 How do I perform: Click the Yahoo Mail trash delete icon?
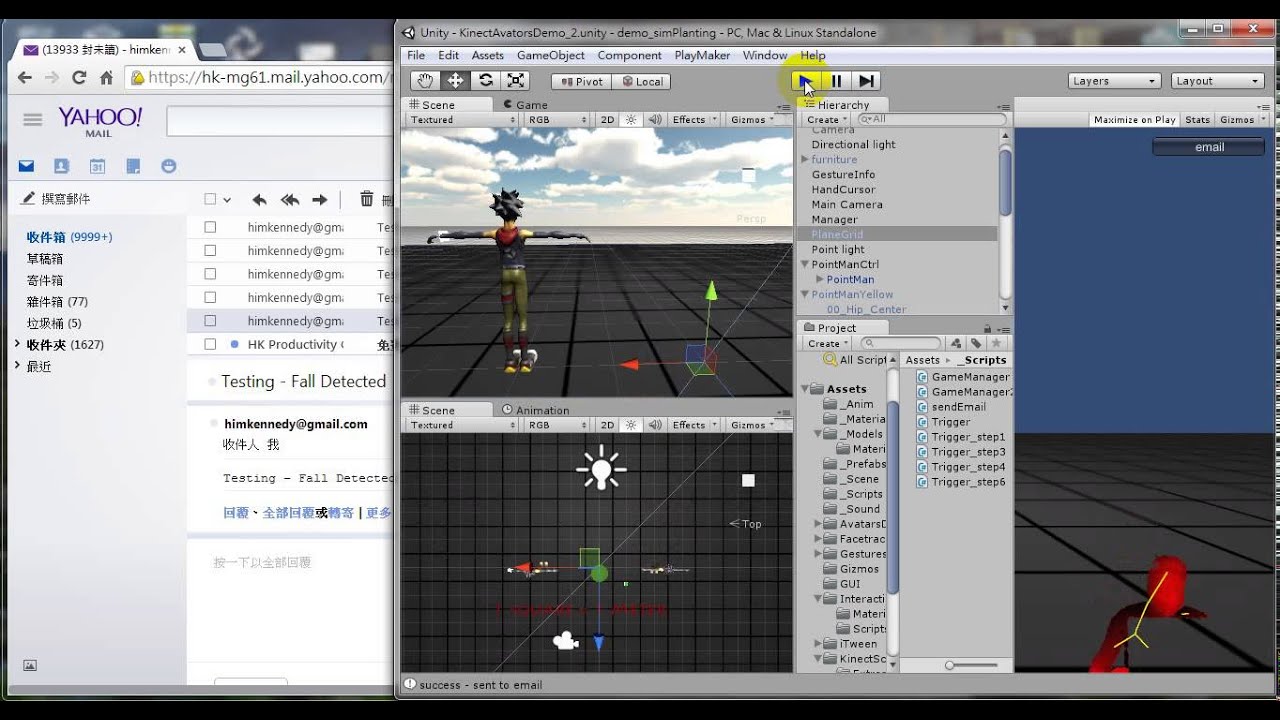coord(367,199)
